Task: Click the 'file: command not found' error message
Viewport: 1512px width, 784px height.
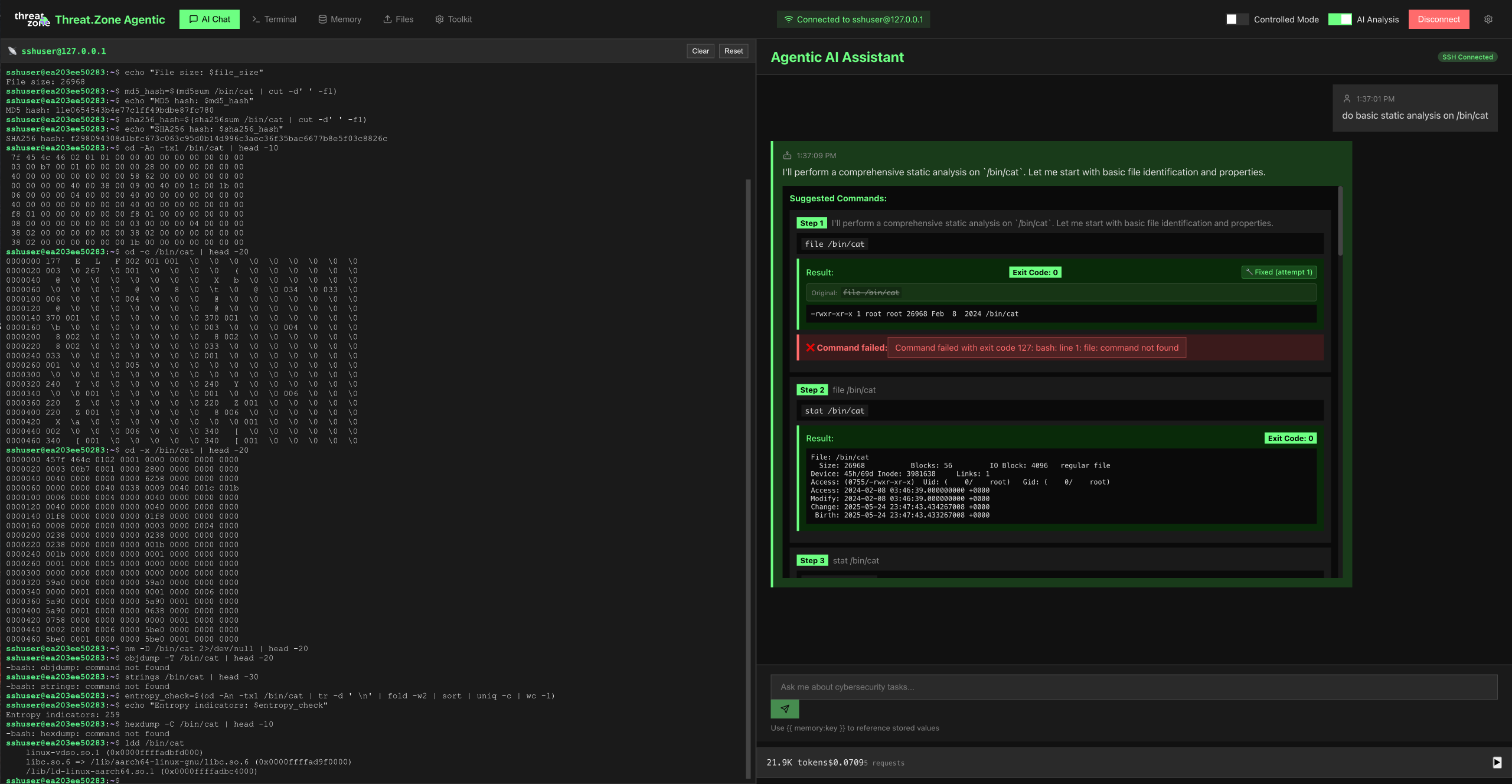Action: [x=1037, y=348]
